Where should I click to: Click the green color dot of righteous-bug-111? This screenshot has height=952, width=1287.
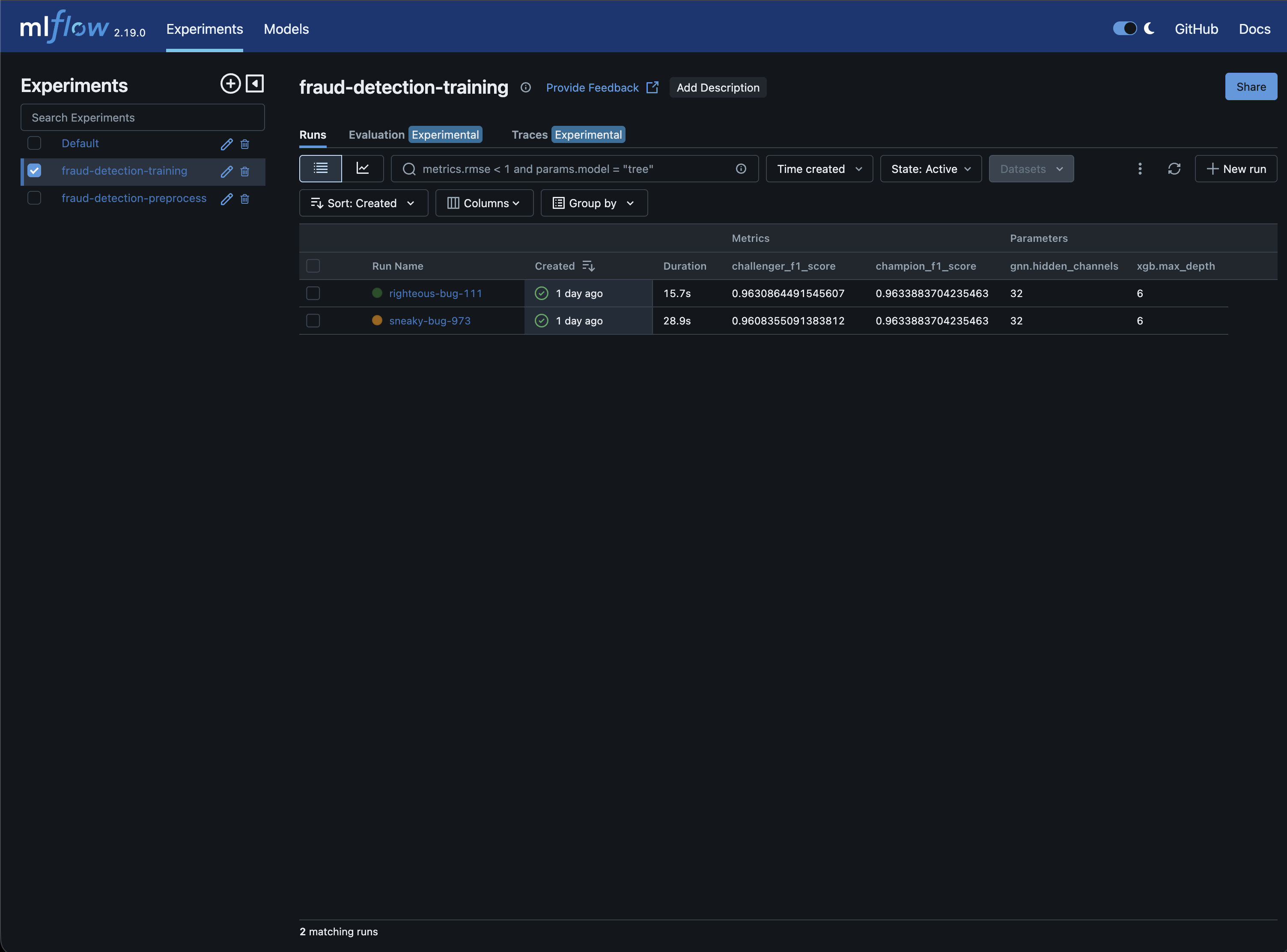click(x=377, y=293)
